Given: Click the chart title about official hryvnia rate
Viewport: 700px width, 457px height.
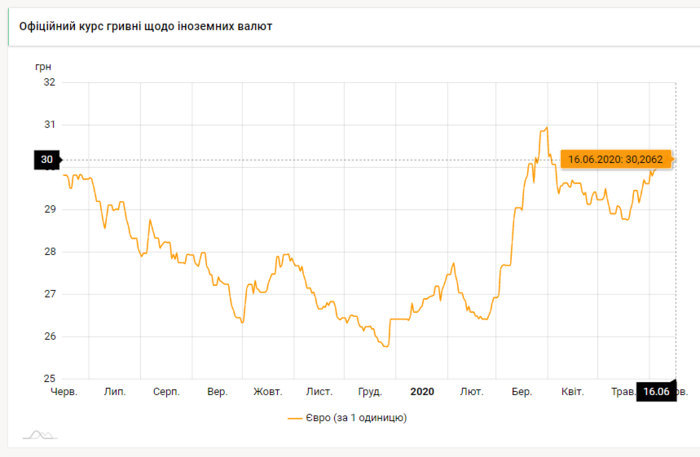Looking at the screenshot, I should click(x=145, y=24).
